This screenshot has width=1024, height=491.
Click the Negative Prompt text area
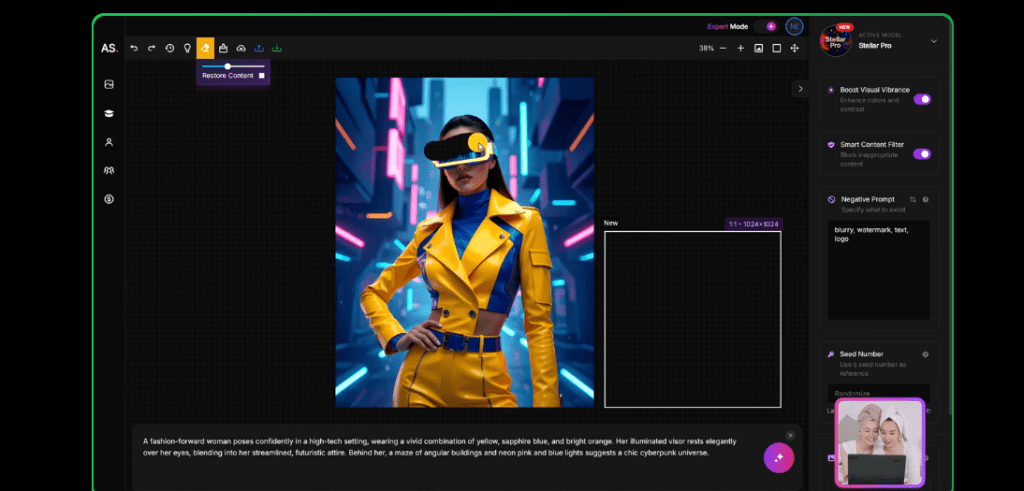pos(879,270)
